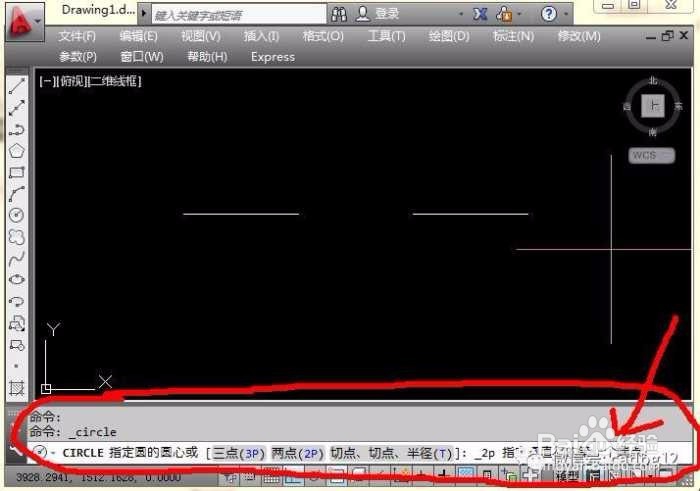Select the Elliptical Arc tool

pyautogui.click(x=17, y=301)
